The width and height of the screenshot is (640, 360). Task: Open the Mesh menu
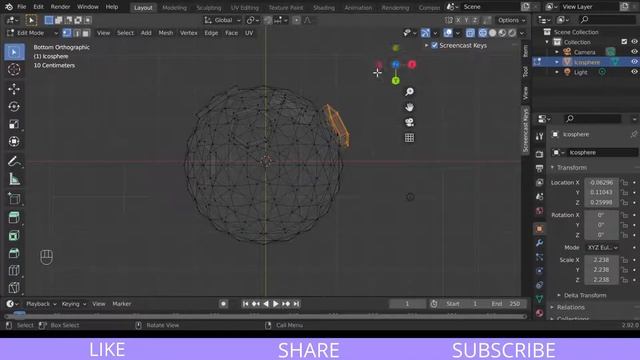pos(166,33)
